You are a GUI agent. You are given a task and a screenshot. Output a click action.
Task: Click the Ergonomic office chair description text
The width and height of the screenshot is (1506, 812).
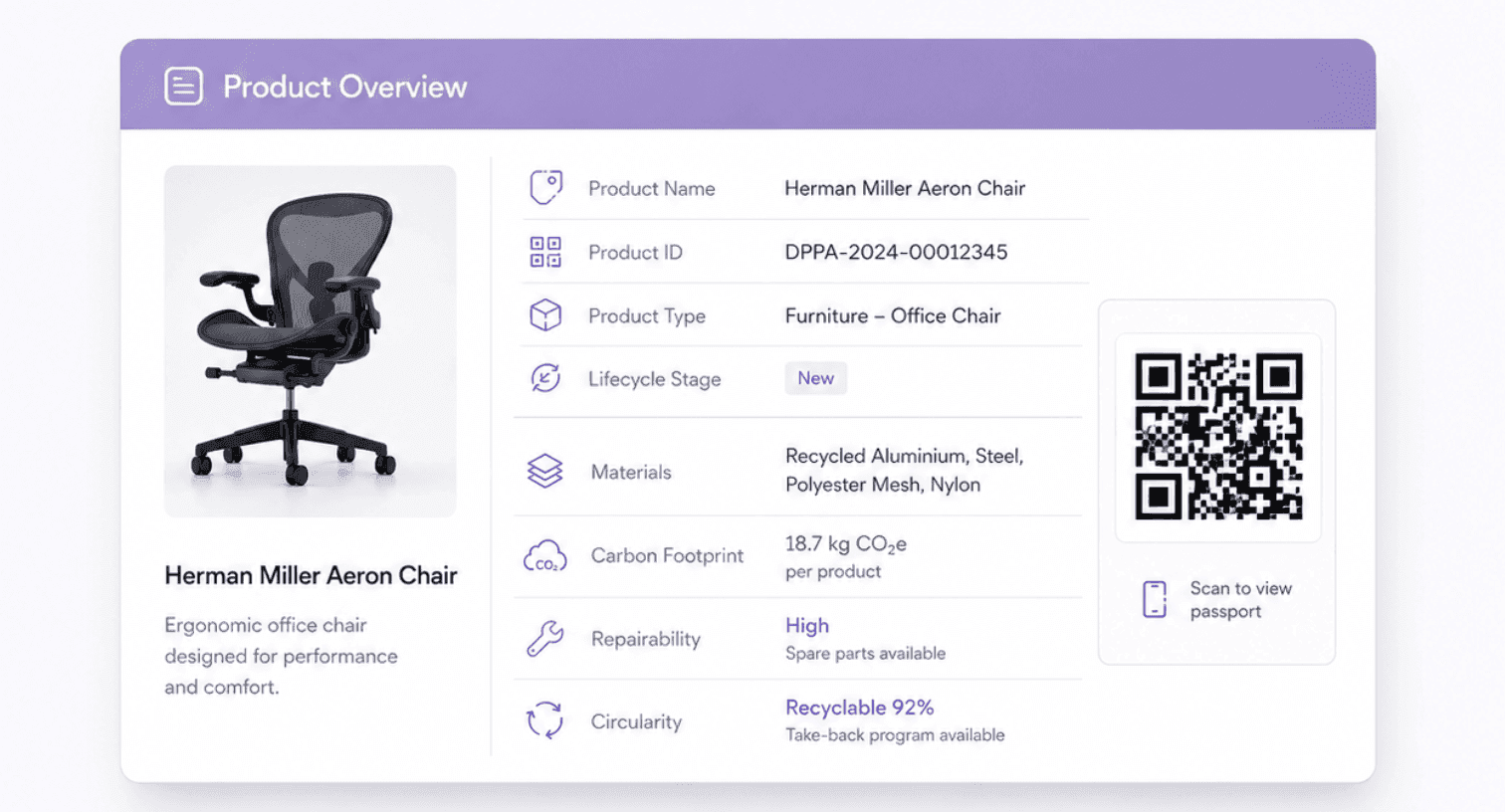(x=281, y=656)
